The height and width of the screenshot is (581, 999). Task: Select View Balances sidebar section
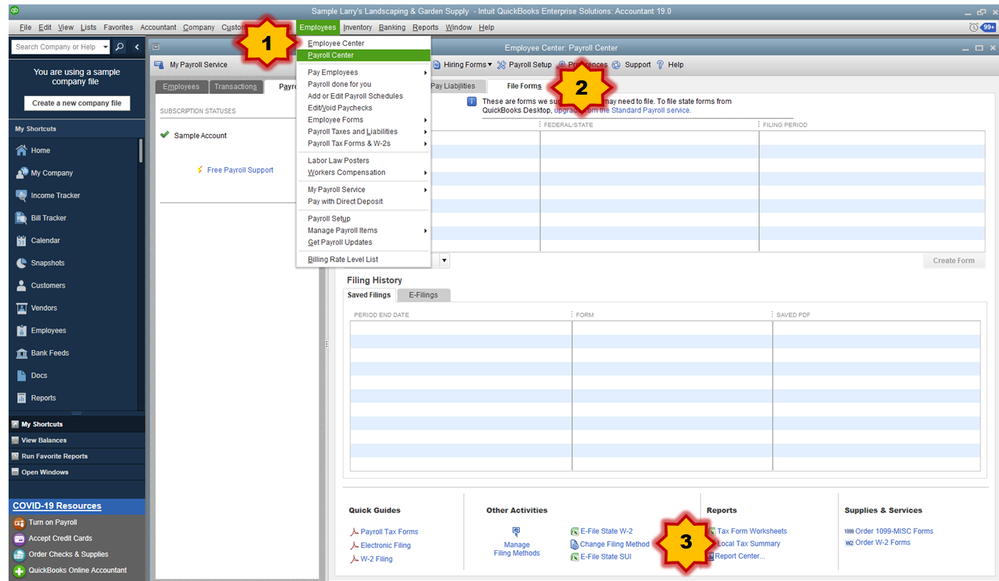point(43,440)
